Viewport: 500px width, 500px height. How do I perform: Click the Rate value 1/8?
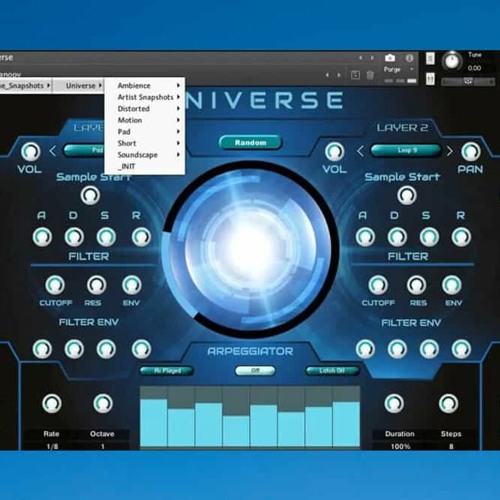click(52, 446)
